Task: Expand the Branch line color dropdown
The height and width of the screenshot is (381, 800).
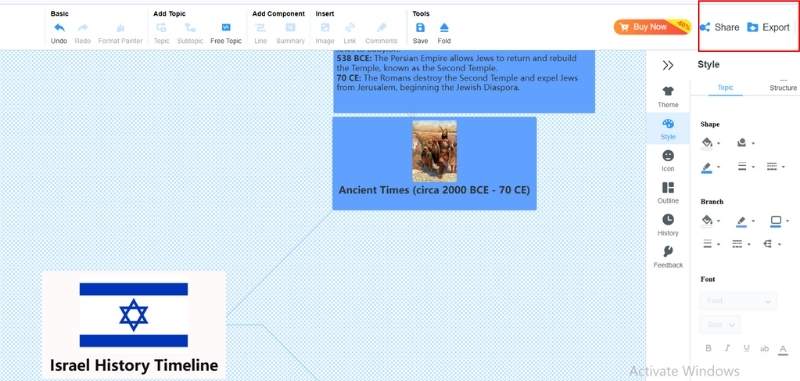Action: click(745, 221)
